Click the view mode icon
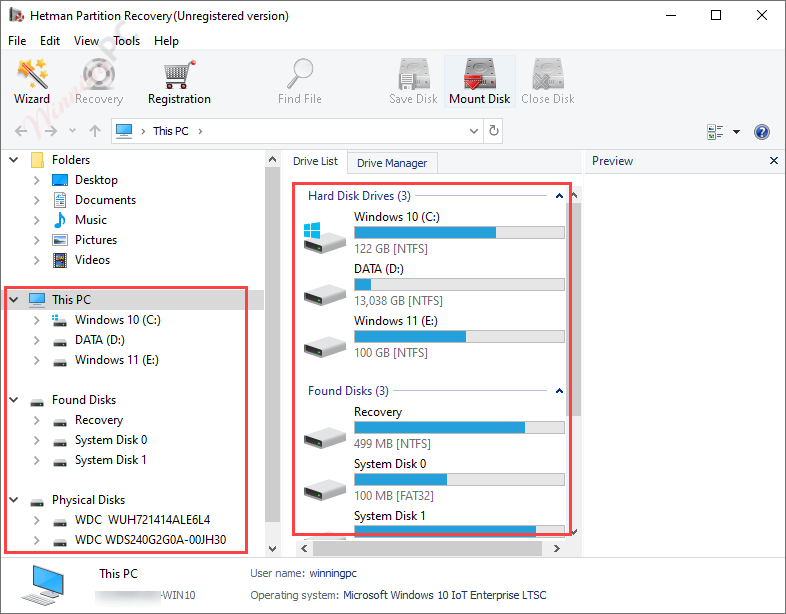 715,132
